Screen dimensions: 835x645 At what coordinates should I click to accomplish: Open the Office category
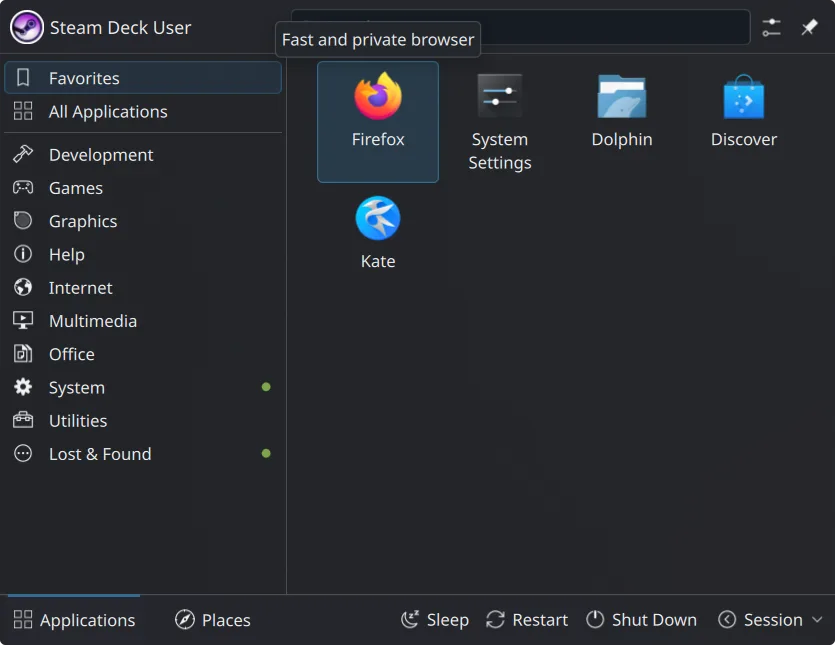point(143,354)
